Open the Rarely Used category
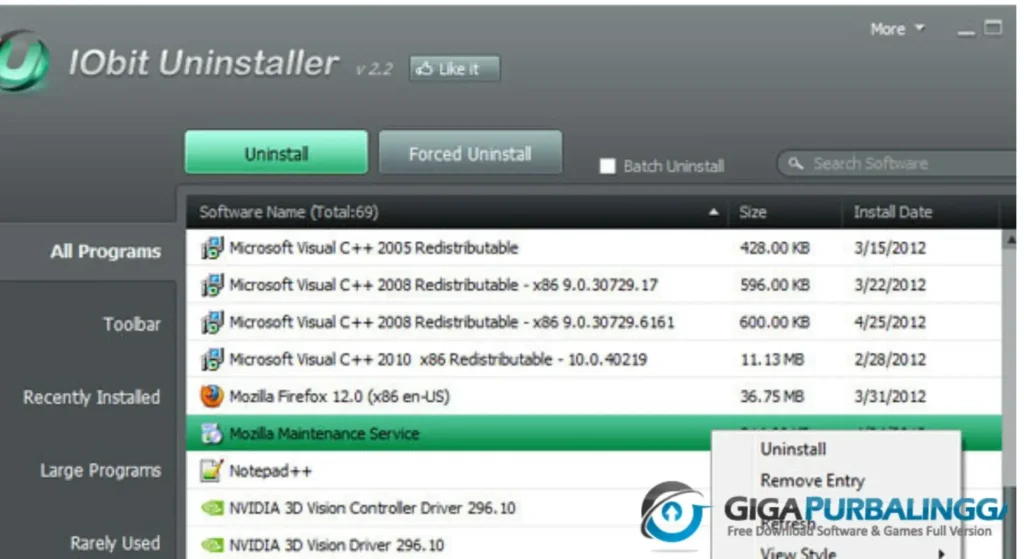Viewport: 1024px width, 559px height. [115, 543]
